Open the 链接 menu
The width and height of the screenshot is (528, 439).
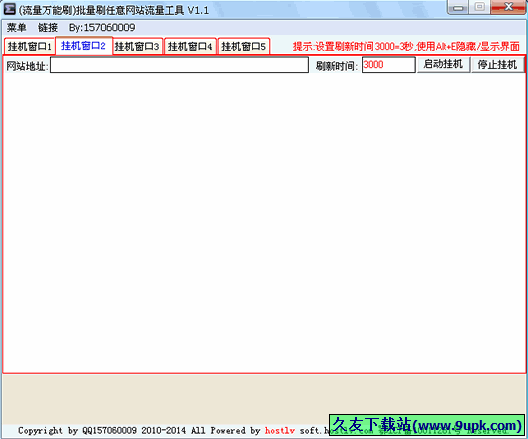point(48,28)
